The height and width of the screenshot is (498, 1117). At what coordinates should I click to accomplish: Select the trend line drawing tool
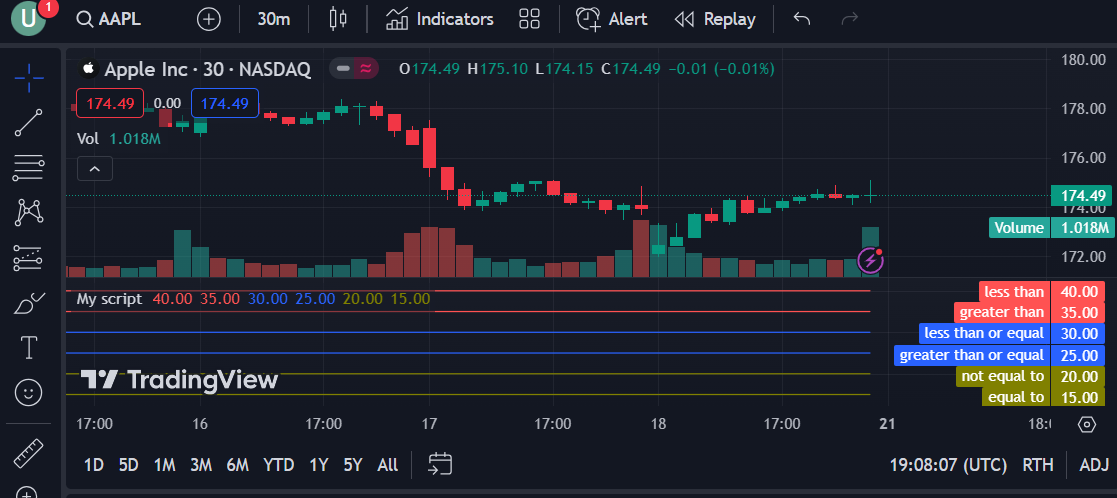point(28,123)
